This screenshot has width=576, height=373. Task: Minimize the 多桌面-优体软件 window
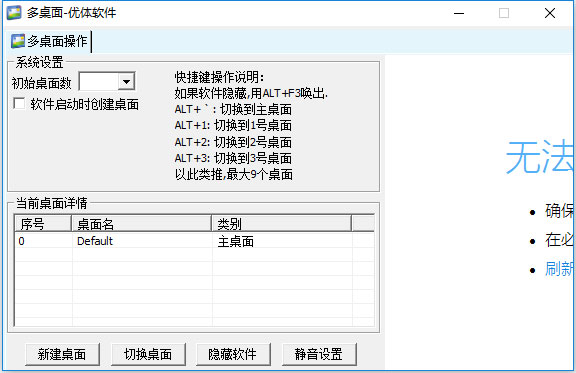(x=459, y=13)
